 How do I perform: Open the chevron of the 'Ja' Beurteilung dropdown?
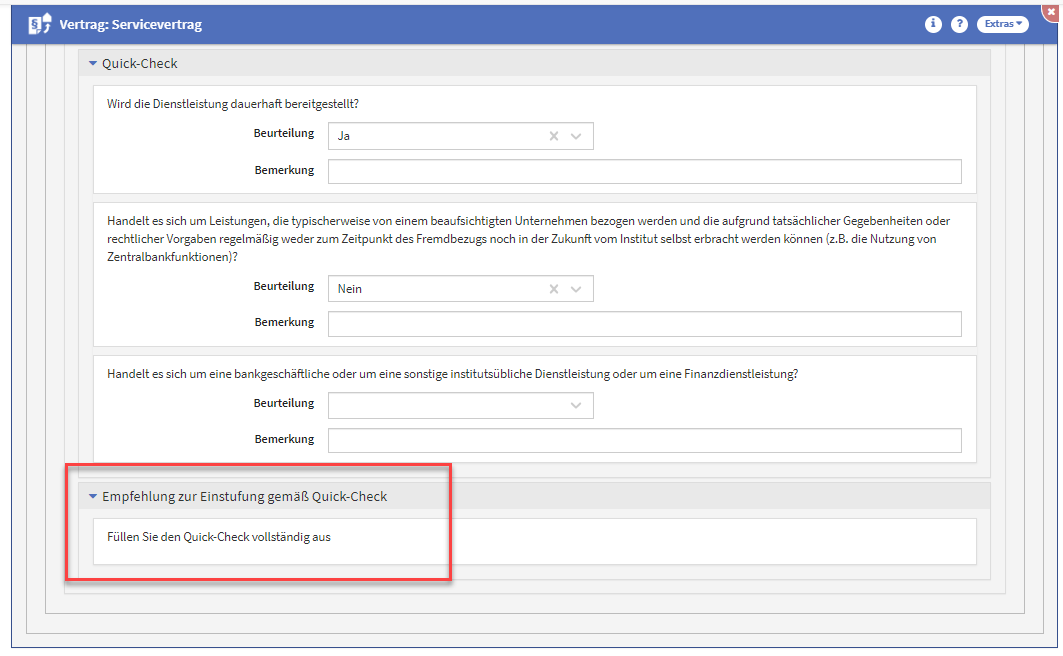coord(576,136)
